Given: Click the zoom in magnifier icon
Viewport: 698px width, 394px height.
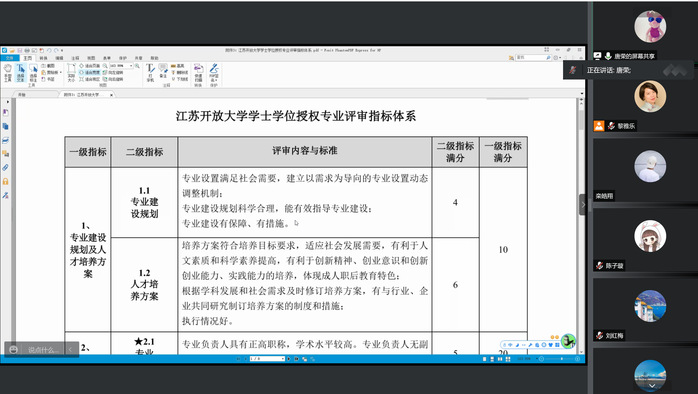Looking at the screenshot, I should [x=137, y=66].
